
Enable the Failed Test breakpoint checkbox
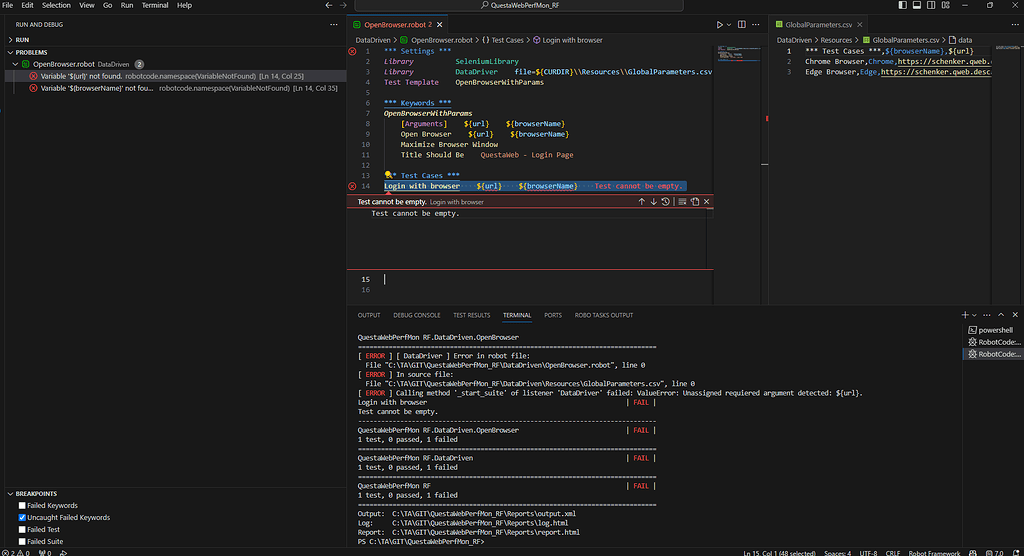point(22,530)
